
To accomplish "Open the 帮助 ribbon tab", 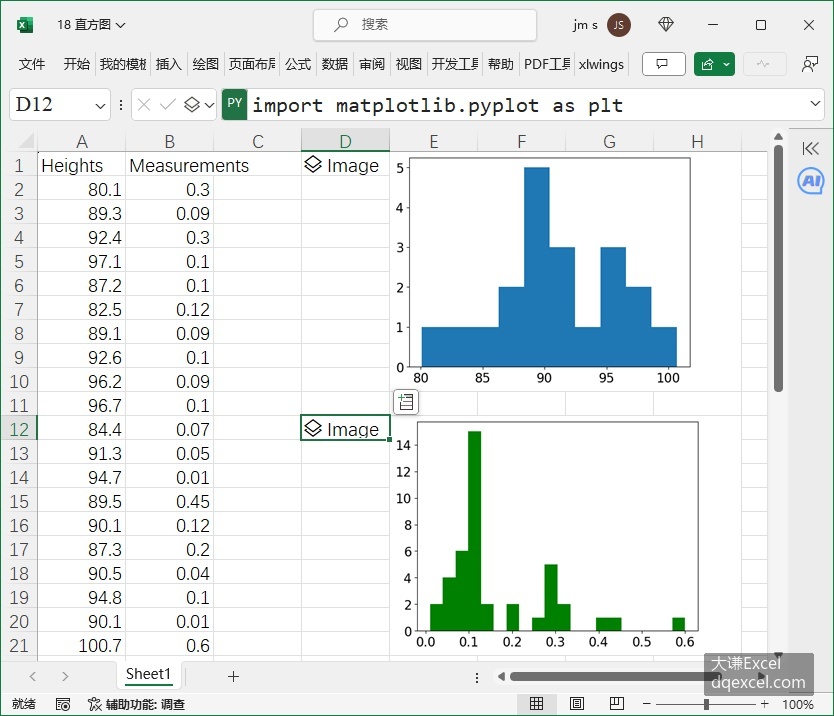I will point(501,64).
